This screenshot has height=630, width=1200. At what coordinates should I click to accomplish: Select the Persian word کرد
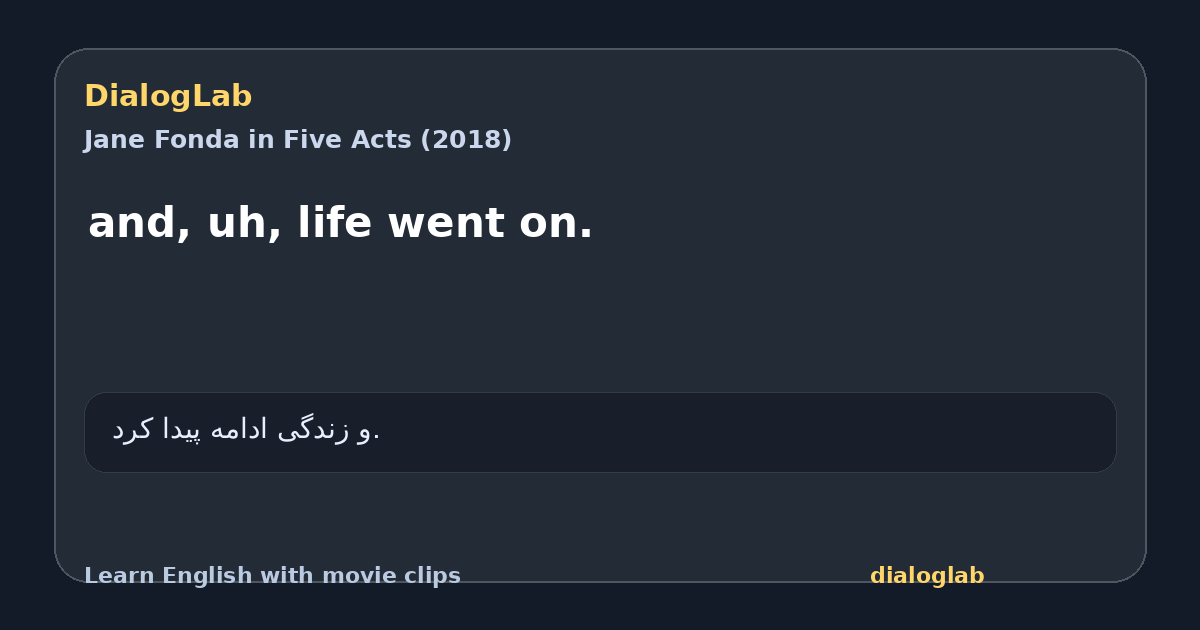[x=133, y=430]
